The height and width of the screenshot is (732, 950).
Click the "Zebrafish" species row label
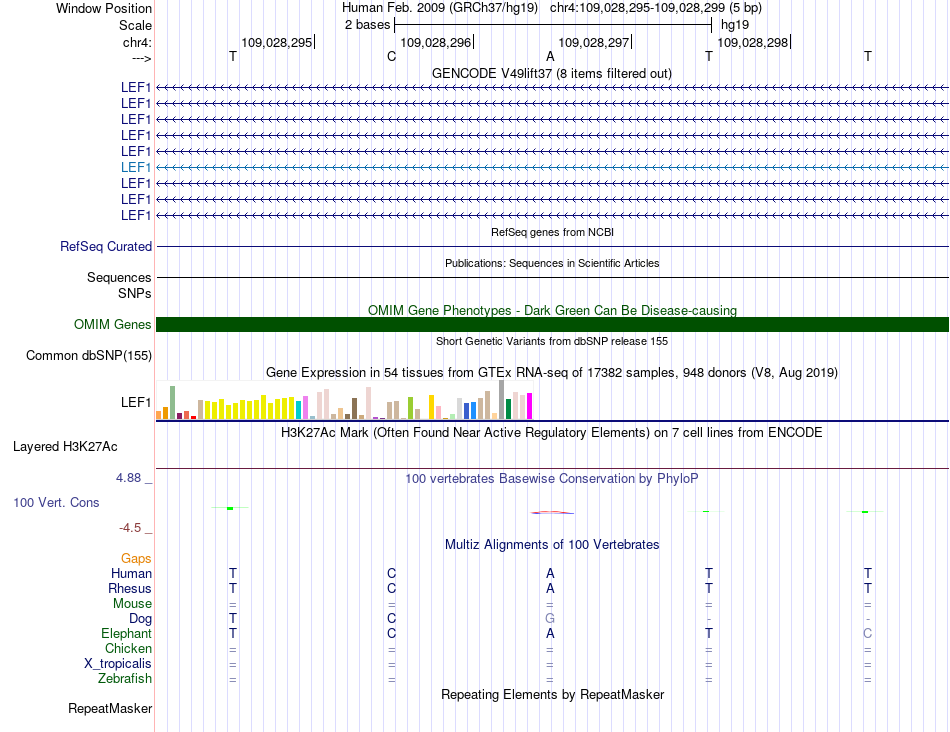[x=125, y=679]
